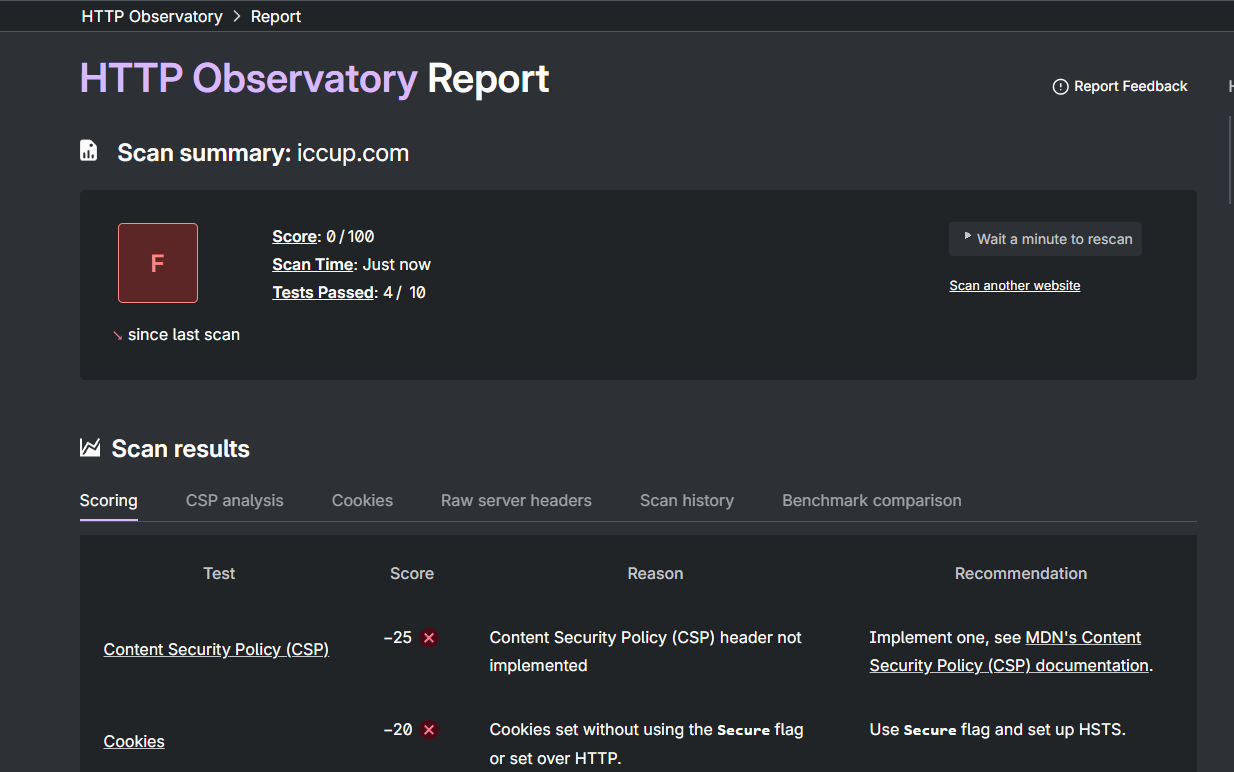This screenshot has width=1234, height=772.
Task: Click the Recommendation column header
Action: (x=1021, y=574)
